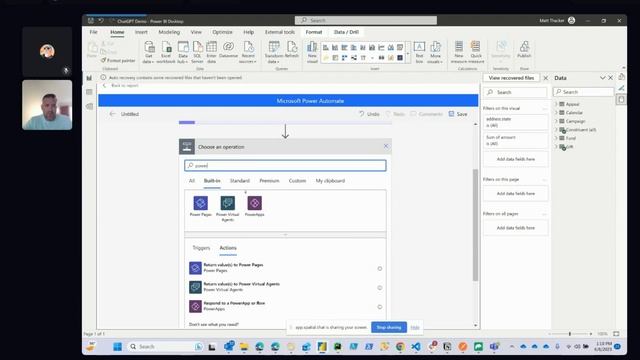Click Stop sharing button
640x360 pixels.
(x=389, y=327)
